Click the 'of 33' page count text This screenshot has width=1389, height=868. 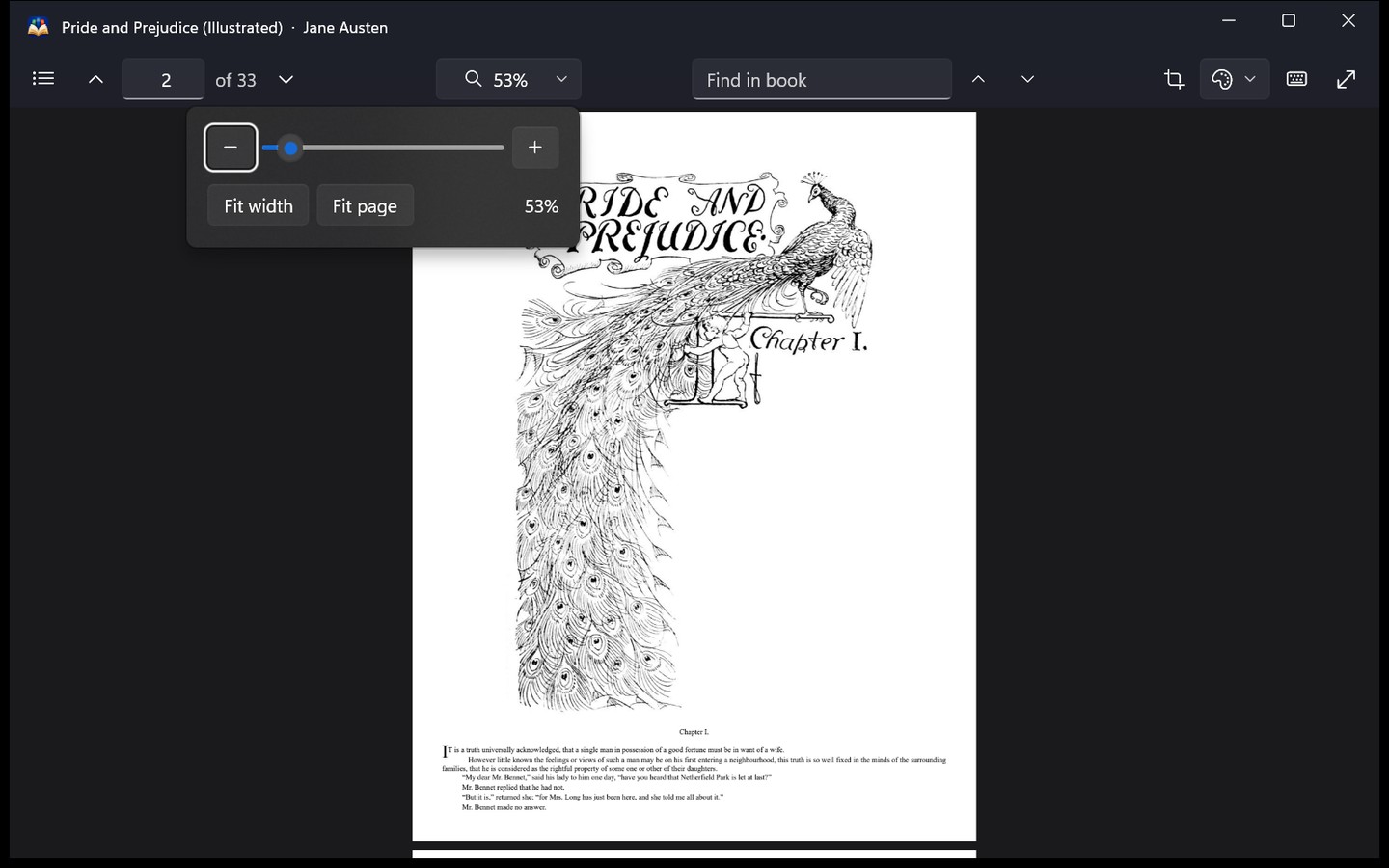coord(235,80)
